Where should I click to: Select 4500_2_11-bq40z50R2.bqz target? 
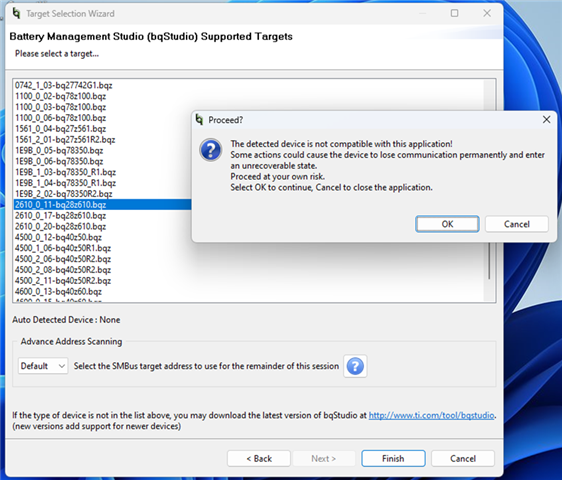tap(63, 281)
